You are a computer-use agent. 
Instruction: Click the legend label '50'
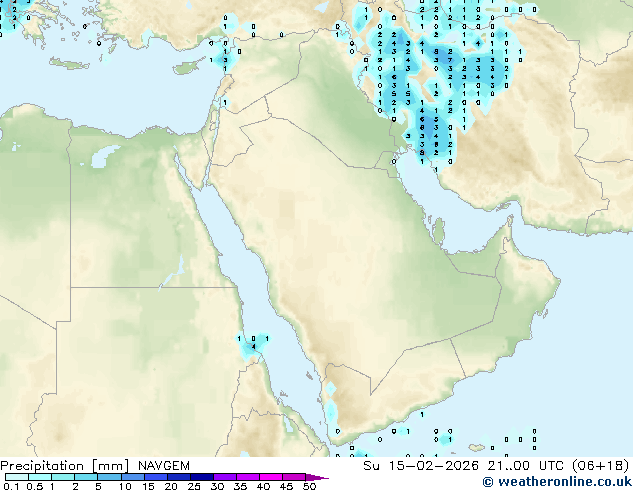310,486
